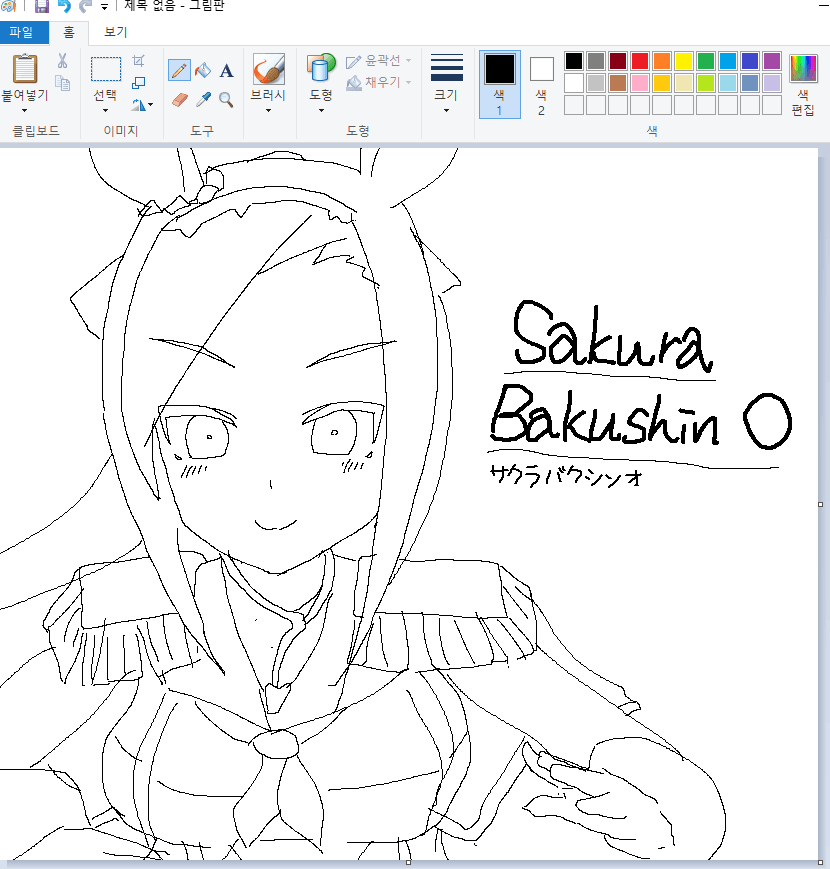Select the Fill with color bucket tool

point(203,70)
